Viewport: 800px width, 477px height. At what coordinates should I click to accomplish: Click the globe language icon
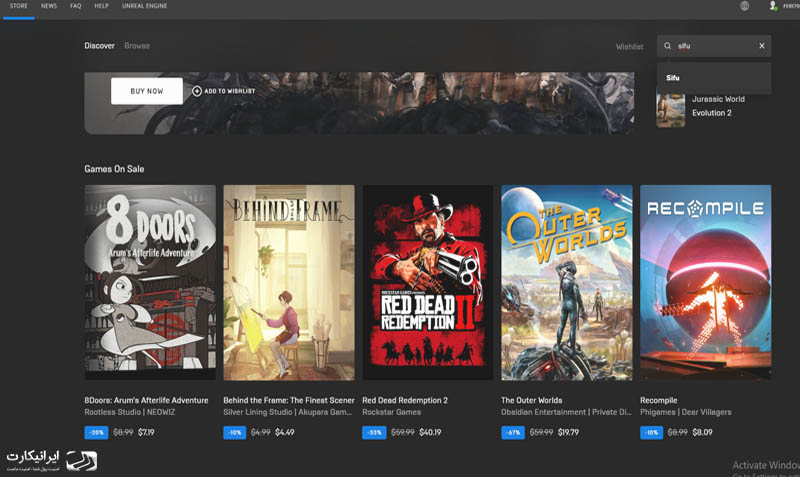pos(744,6)
